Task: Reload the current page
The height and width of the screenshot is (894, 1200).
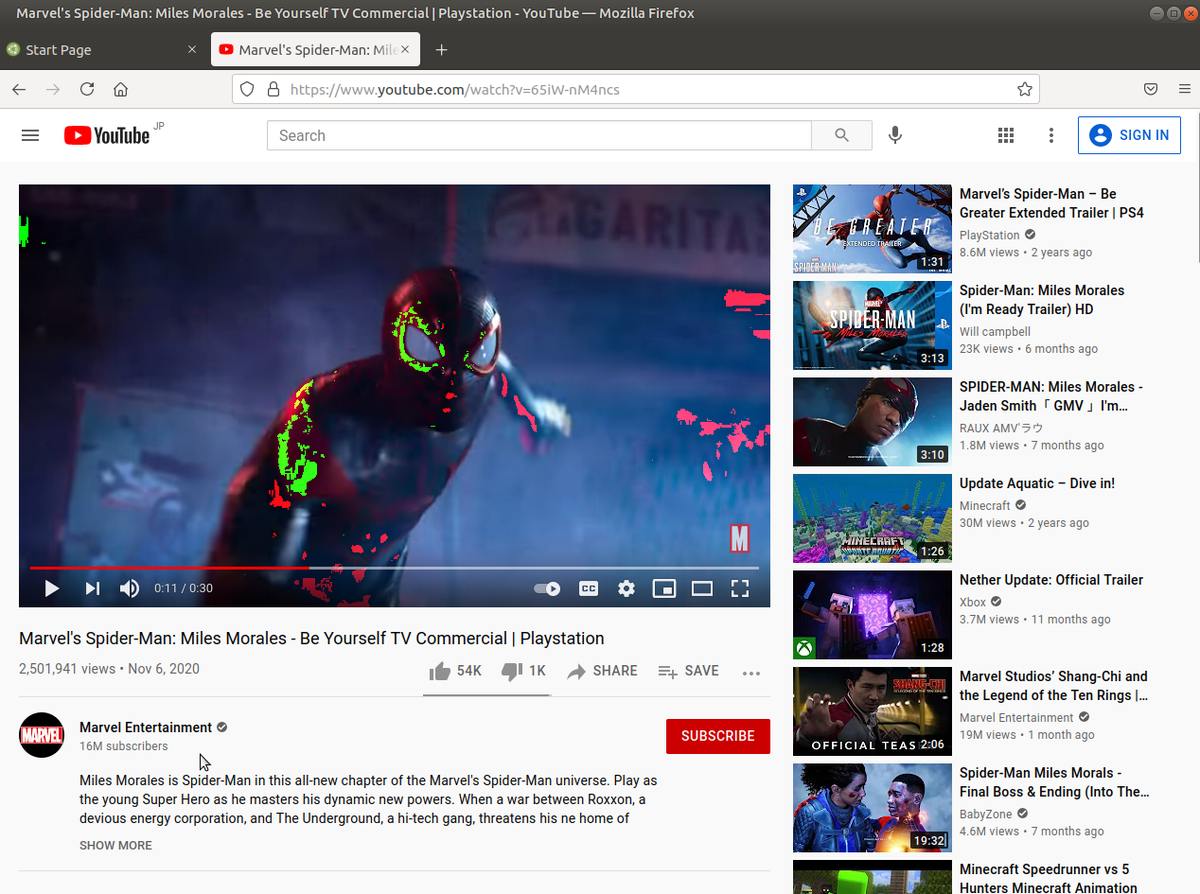Action: pos(87,89)
